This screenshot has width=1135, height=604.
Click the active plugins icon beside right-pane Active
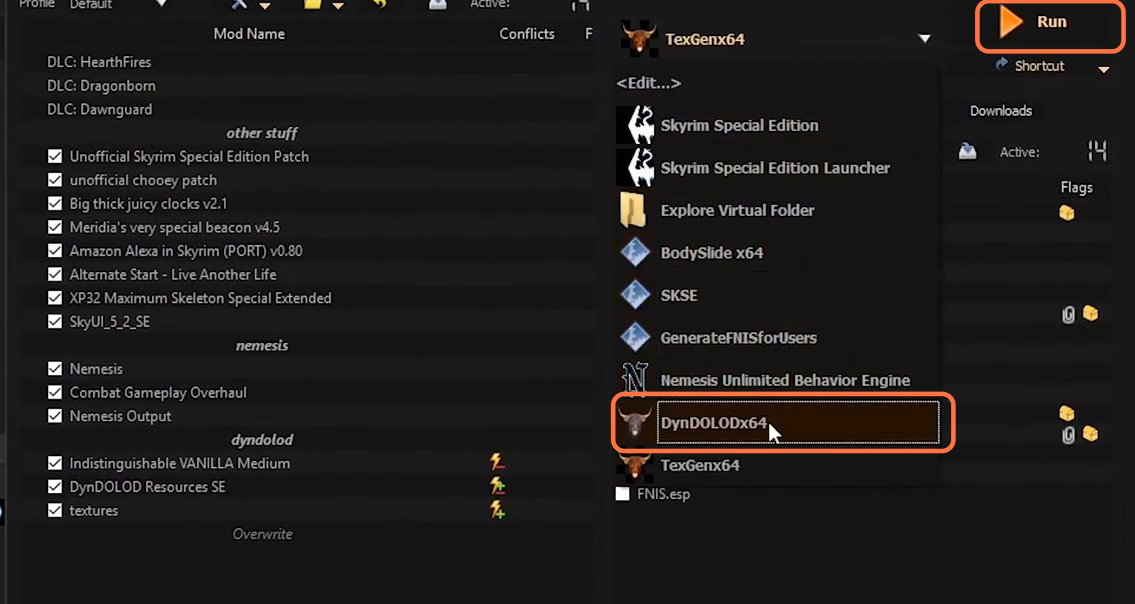click(967, 151)
